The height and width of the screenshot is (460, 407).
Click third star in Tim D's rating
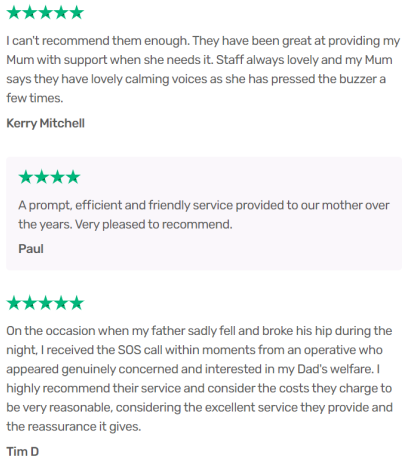45,303
